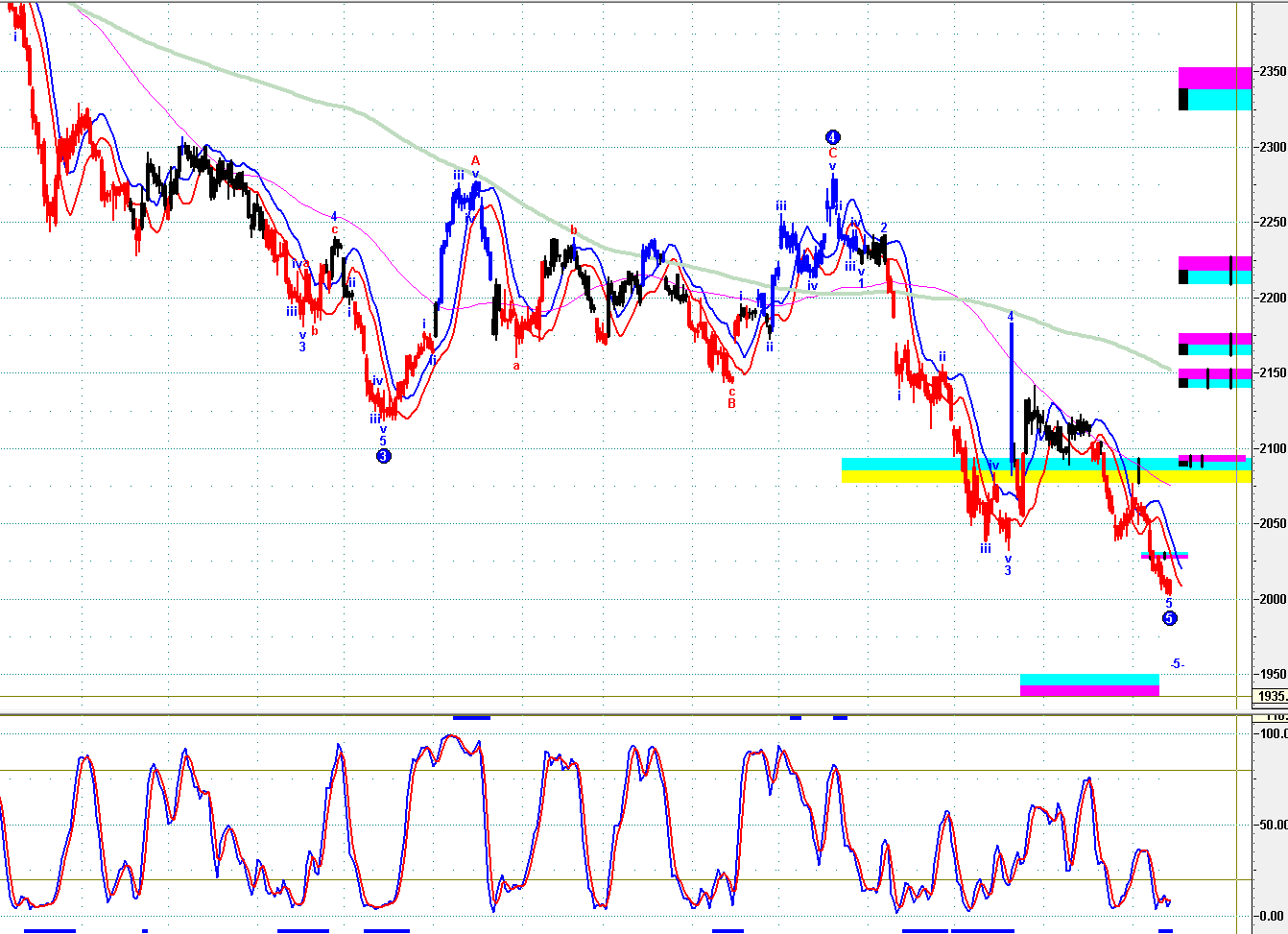The height and width of the screenshot is (934, 1288).
Task: Click the 2050 price axis label
Action: pos(1274,524)
